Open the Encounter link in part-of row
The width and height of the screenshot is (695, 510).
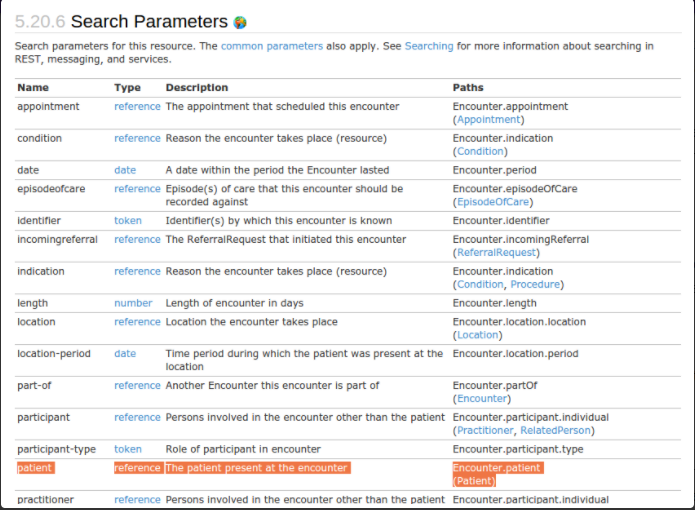pyautogui.click(x=482, y=398)
